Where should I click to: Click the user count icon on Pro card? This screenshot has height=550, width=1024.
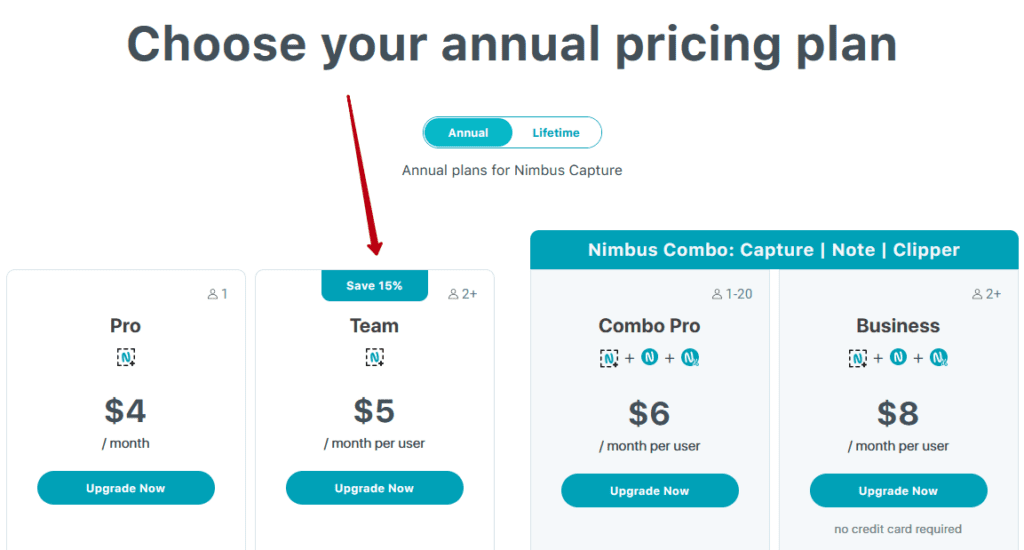point(212,295)
